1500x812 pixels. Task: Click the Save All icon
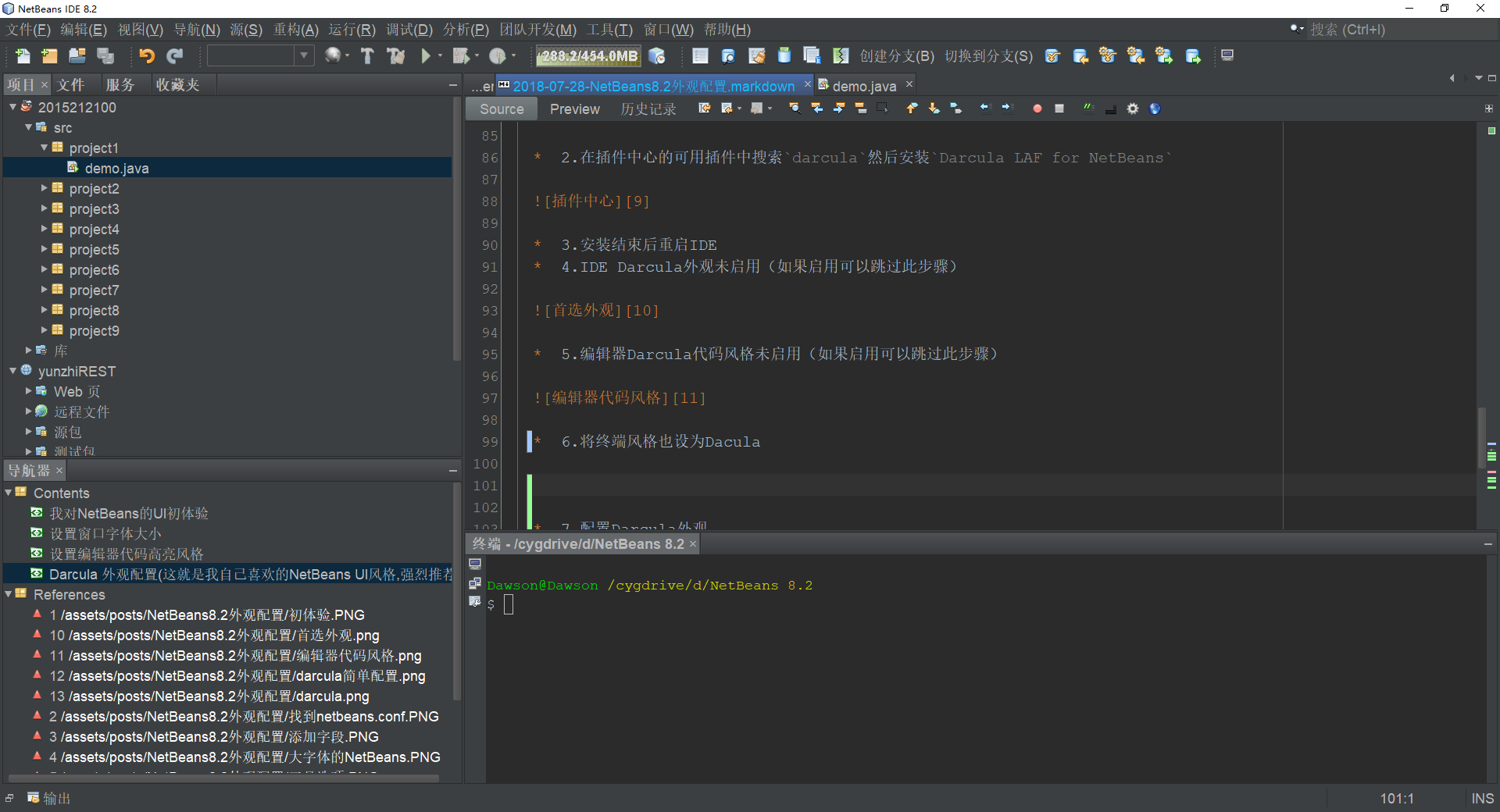point(105,55)
